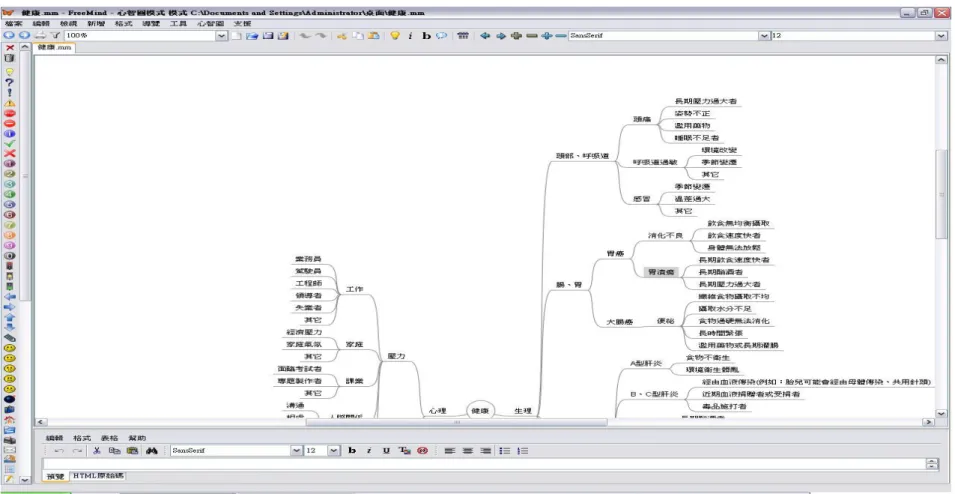Screen dimensions: 955x494
Task: Click the previous map arrow in toolbar
Action: pyautogui.click(x=9, y=36)
